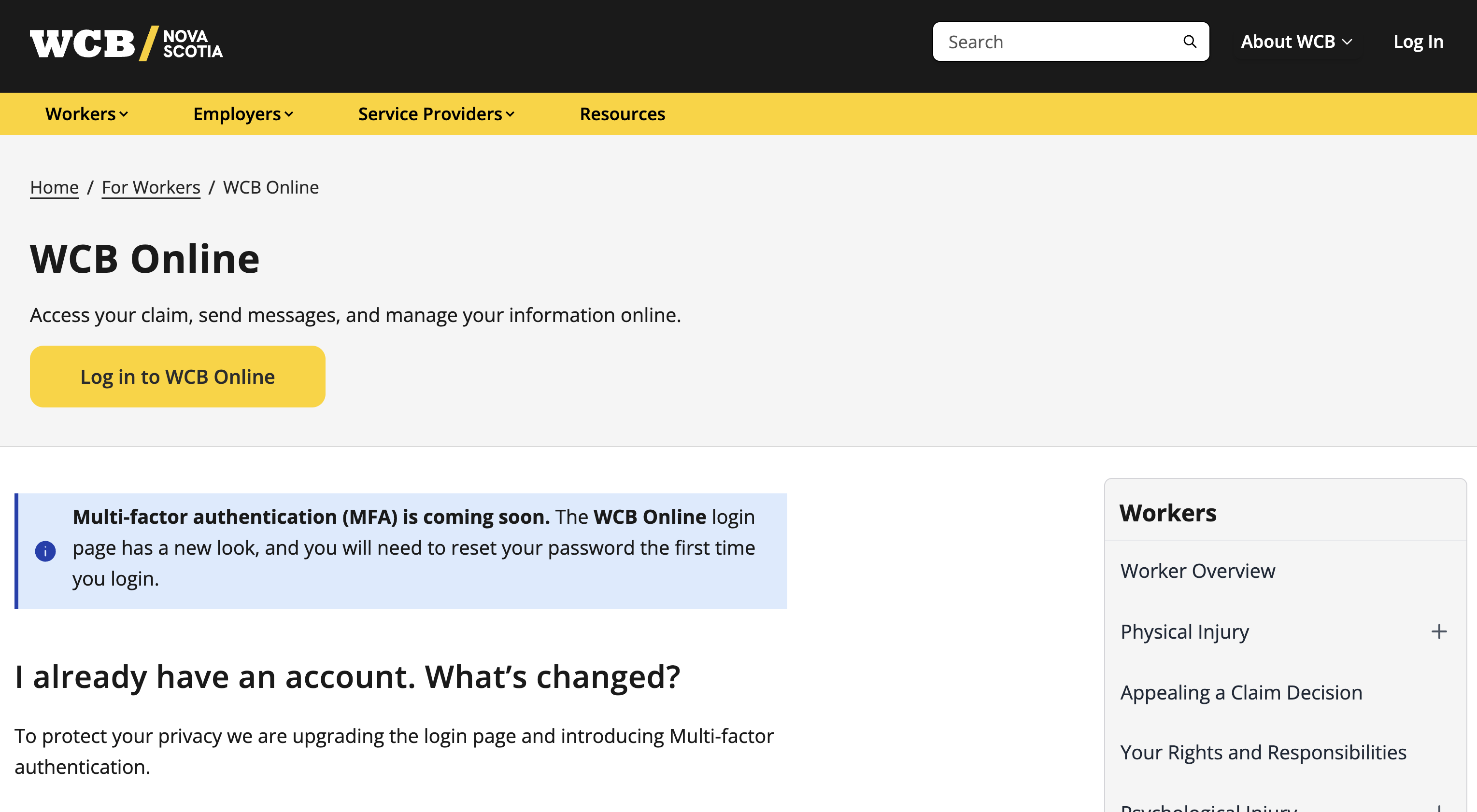1477x812 pixels.
Task: Click the Log in to WCB Online button
Action: (x=178, y=377)
